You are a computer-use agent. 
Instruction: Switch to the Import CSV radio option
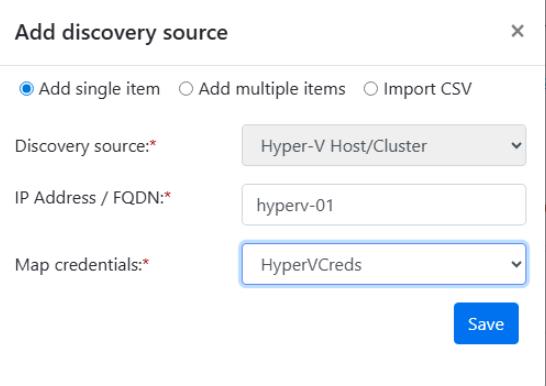click(x=370, y=89)
